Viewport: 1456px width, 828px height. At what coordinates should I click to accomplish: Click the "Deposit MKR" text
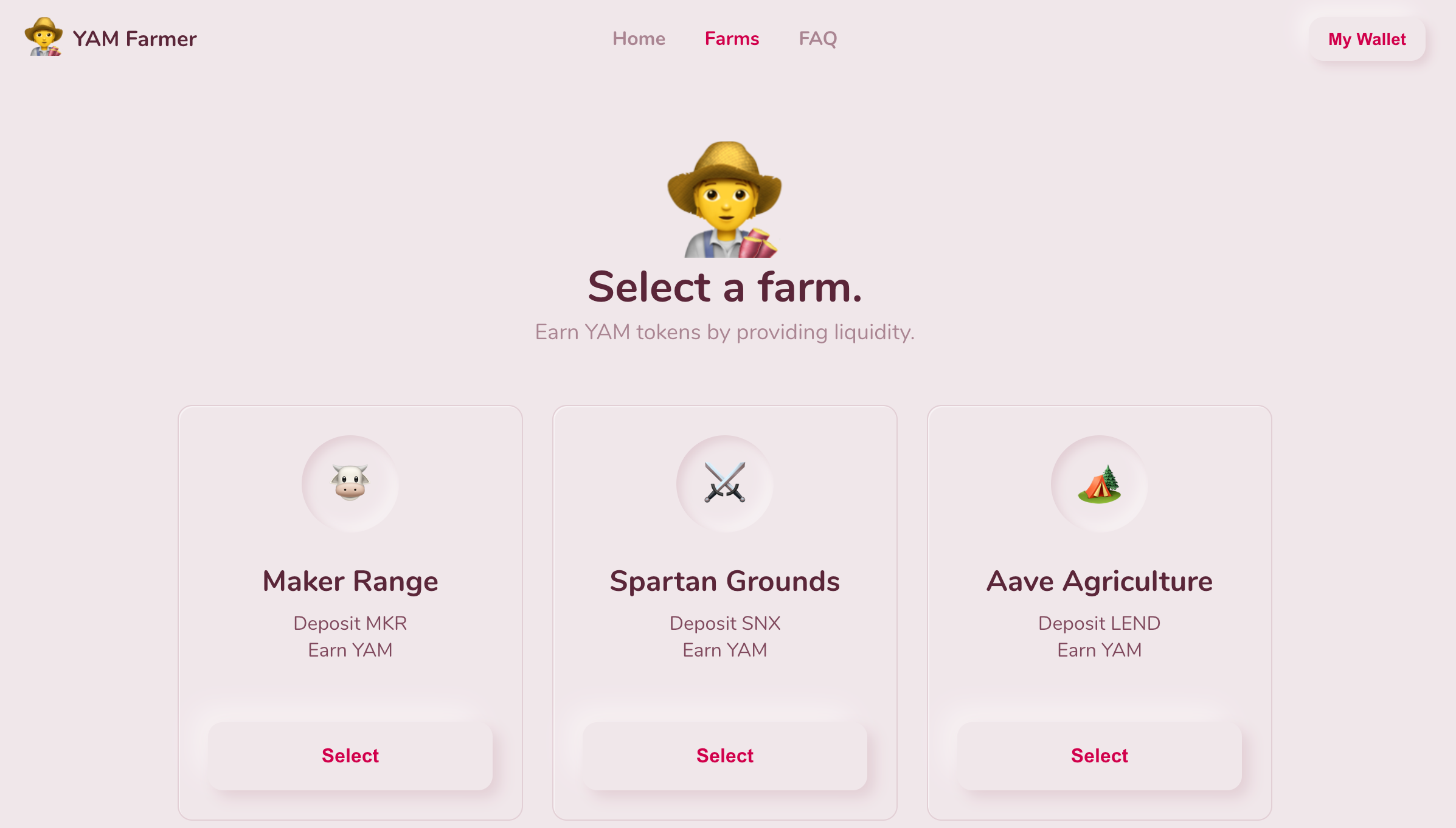(350, 623)
